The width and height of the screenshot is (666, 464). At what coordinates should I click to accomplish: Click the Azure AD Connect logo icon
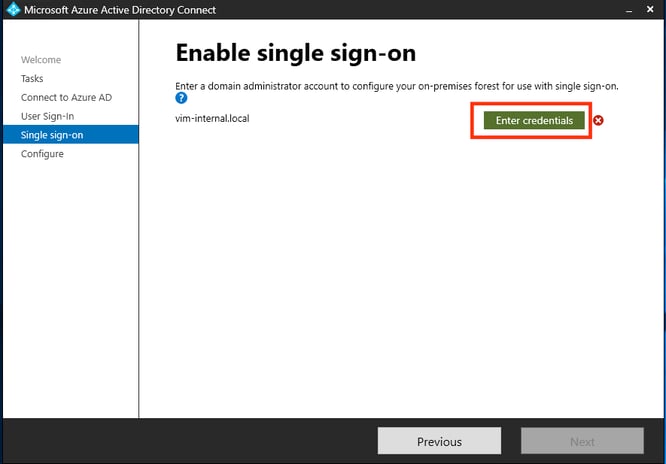(x=13, y=10)
